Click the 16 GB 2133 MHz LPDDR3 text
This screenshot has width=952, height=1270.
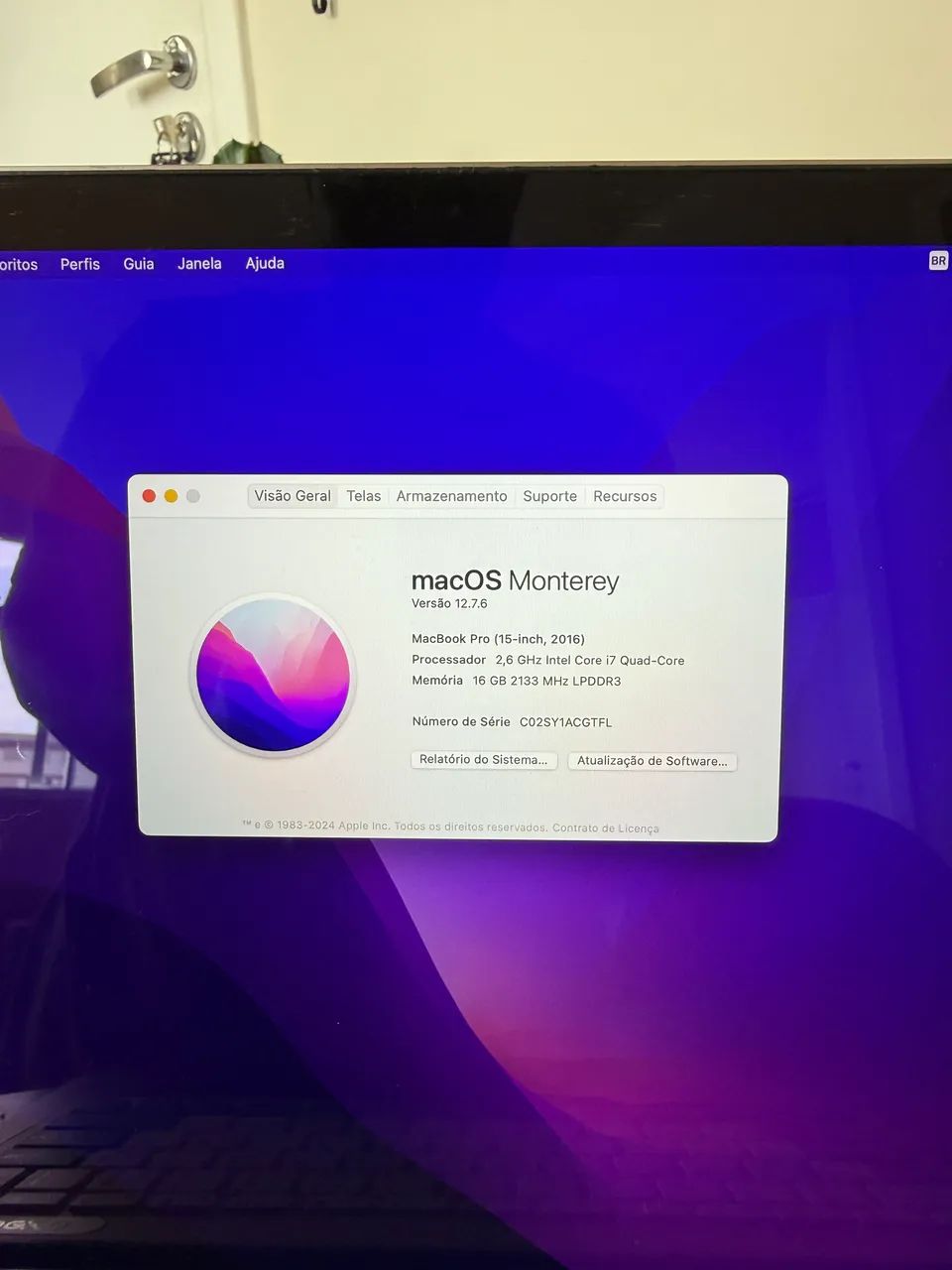coord(546,681)
